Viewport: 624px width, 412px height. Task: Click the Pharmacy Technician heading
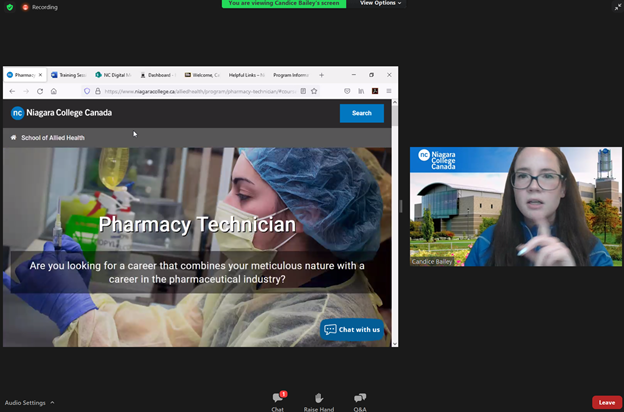(197, 225)
